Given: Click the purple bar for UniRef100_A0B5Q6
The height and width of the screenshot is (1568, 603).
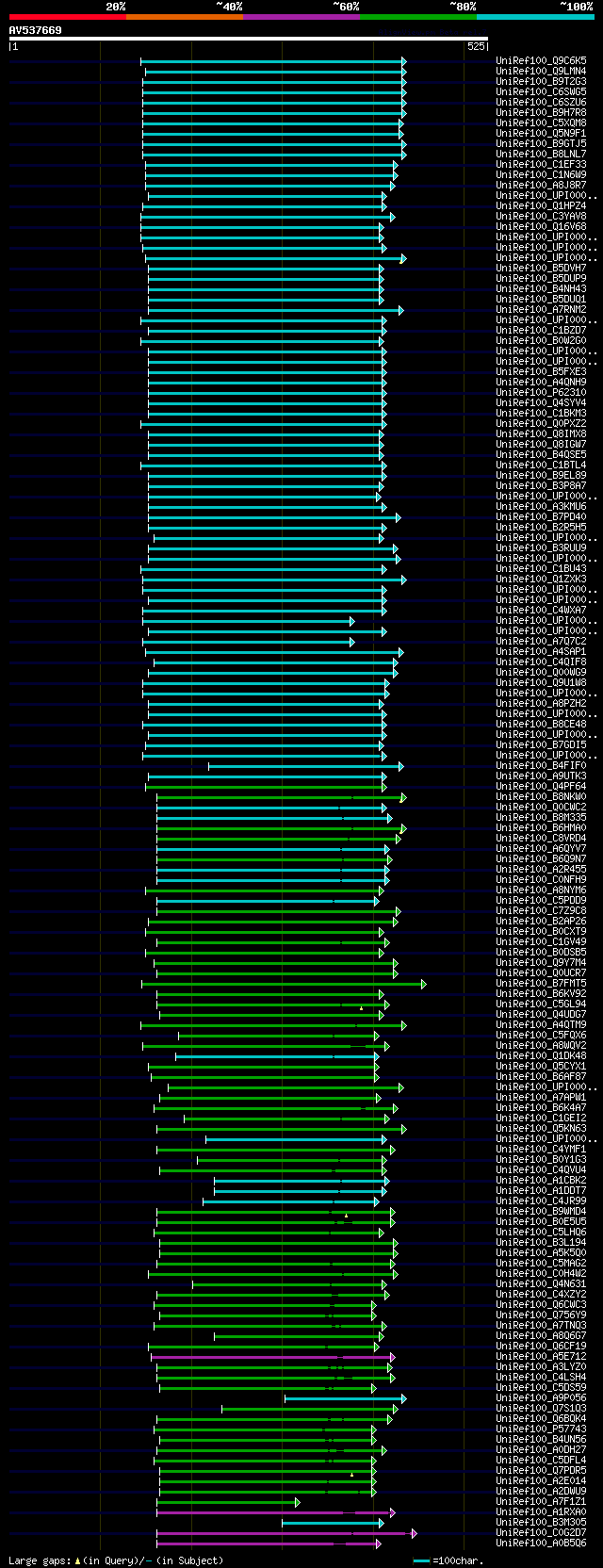Looking at the screenshot, I should [x=269, y=1543].
